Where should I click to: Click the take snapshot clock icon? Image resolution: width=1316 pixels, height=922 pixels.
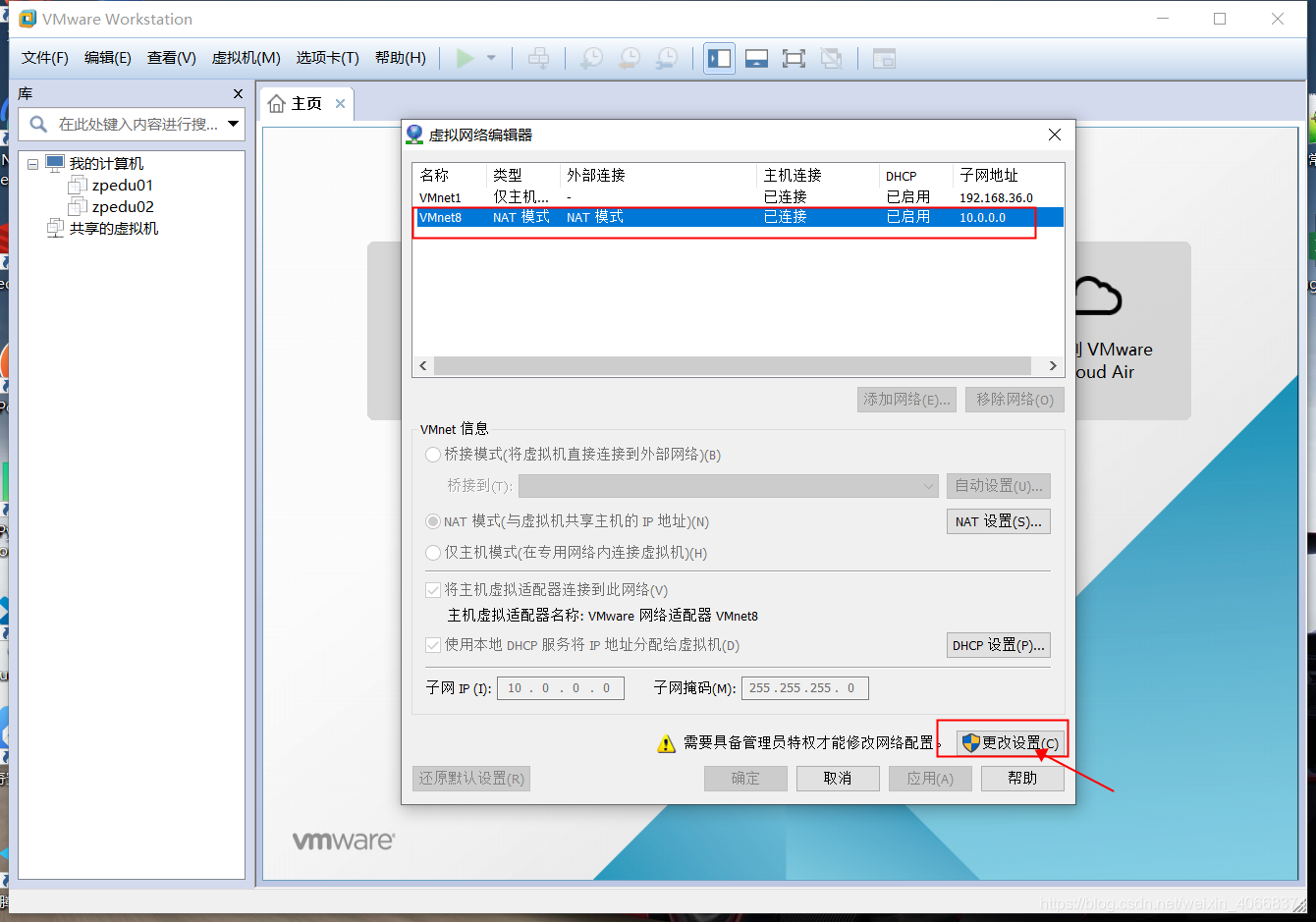592,59
